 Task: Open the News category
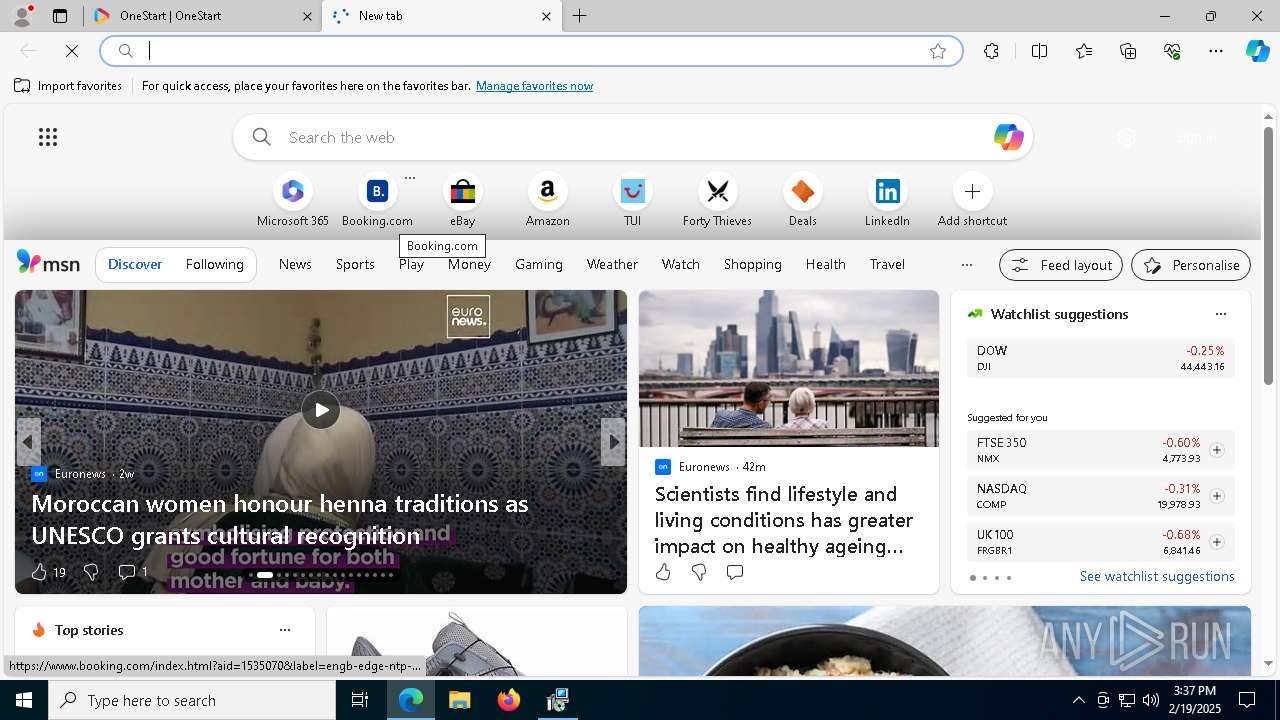pos(295,264)
